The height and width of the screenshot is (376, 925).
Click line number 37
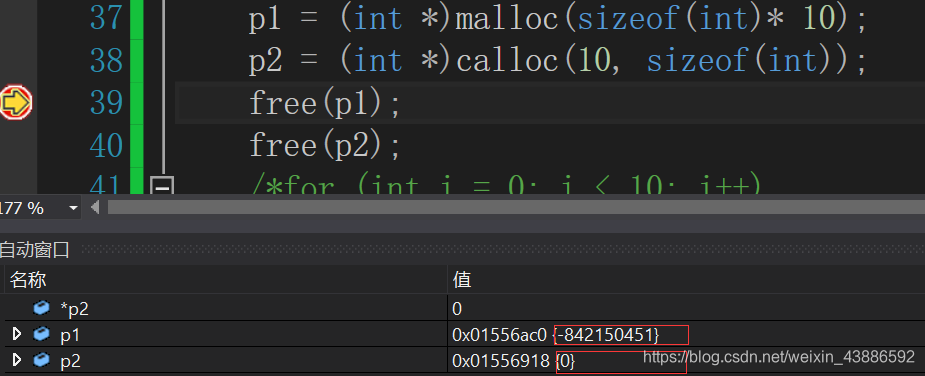coord(106,19)
